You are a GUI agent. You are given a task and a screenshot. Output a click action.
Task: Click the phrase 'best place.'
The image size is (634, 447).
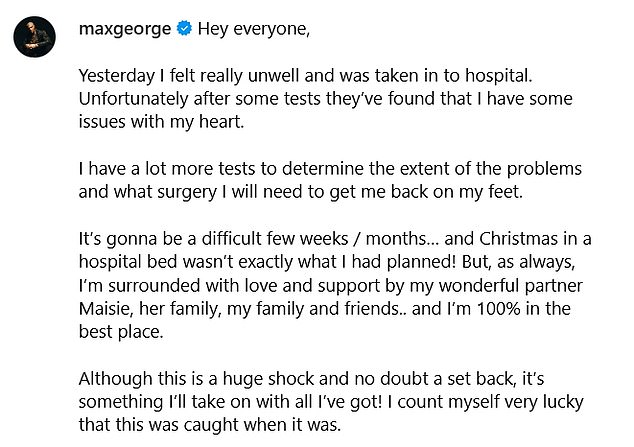pyautogui.click(x=121, y=332)
